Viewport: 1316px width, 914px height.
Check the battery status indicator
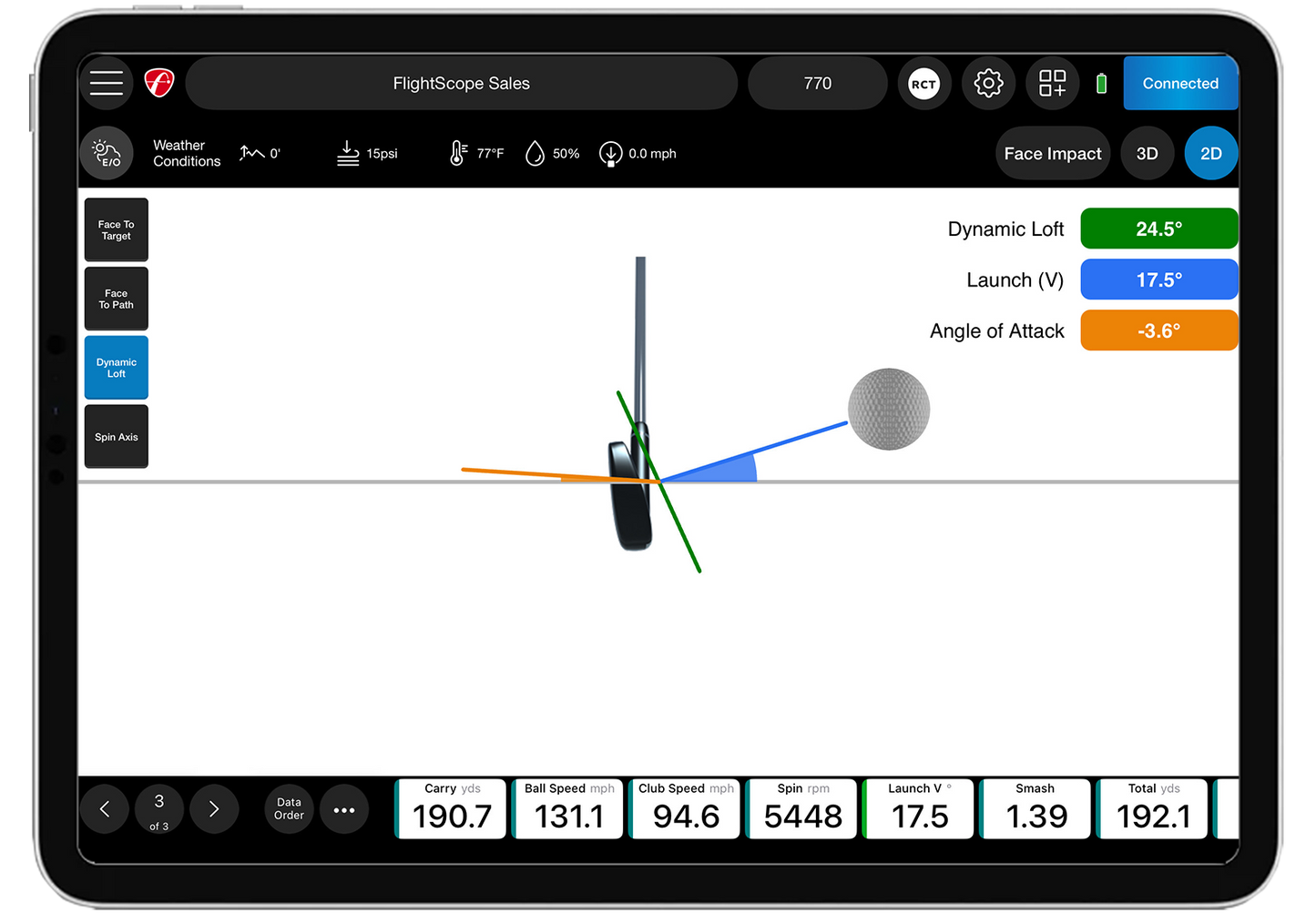point(1100,83)
